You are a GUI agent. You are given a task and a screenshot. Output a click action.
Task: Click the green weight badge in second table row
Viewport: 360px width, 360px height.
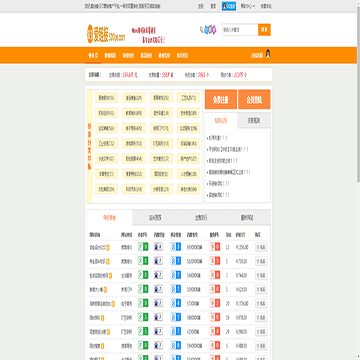click(143, 261)
